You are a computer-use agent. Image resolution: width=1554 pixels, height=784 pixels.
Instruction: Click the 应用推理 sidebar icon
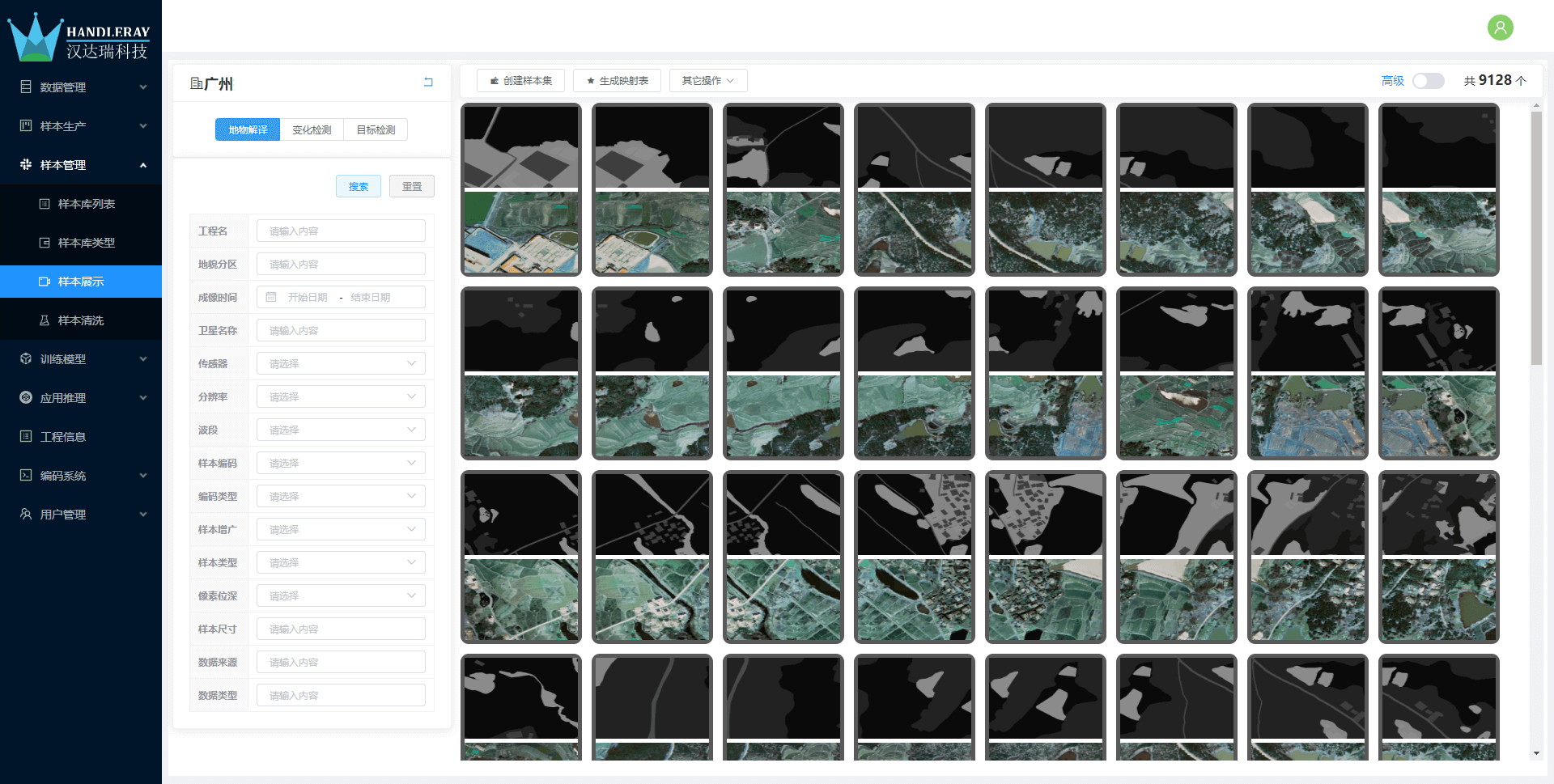[26, 397]
